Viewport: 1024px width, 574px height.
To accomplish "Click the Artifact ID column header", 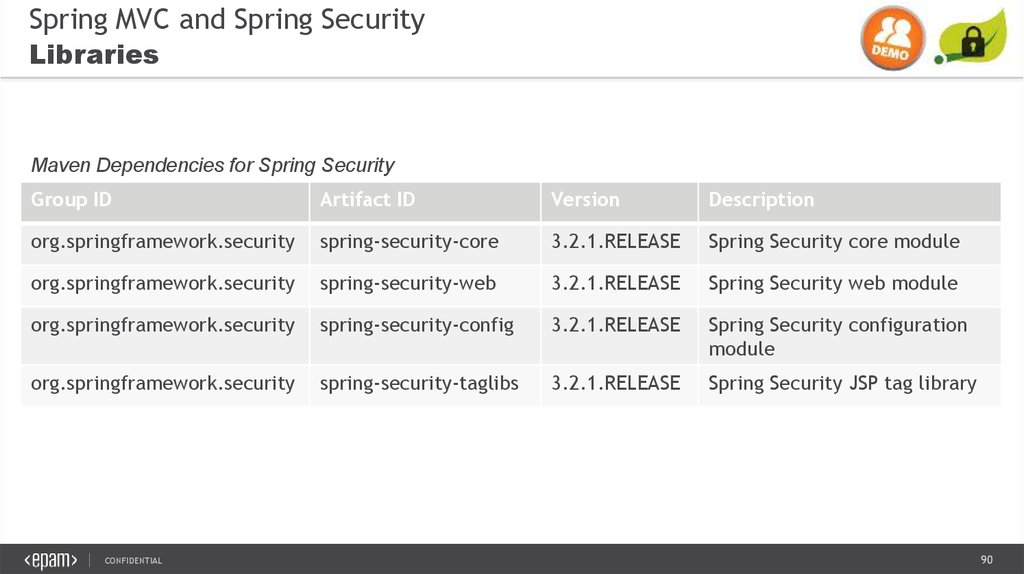I will 367,200.
